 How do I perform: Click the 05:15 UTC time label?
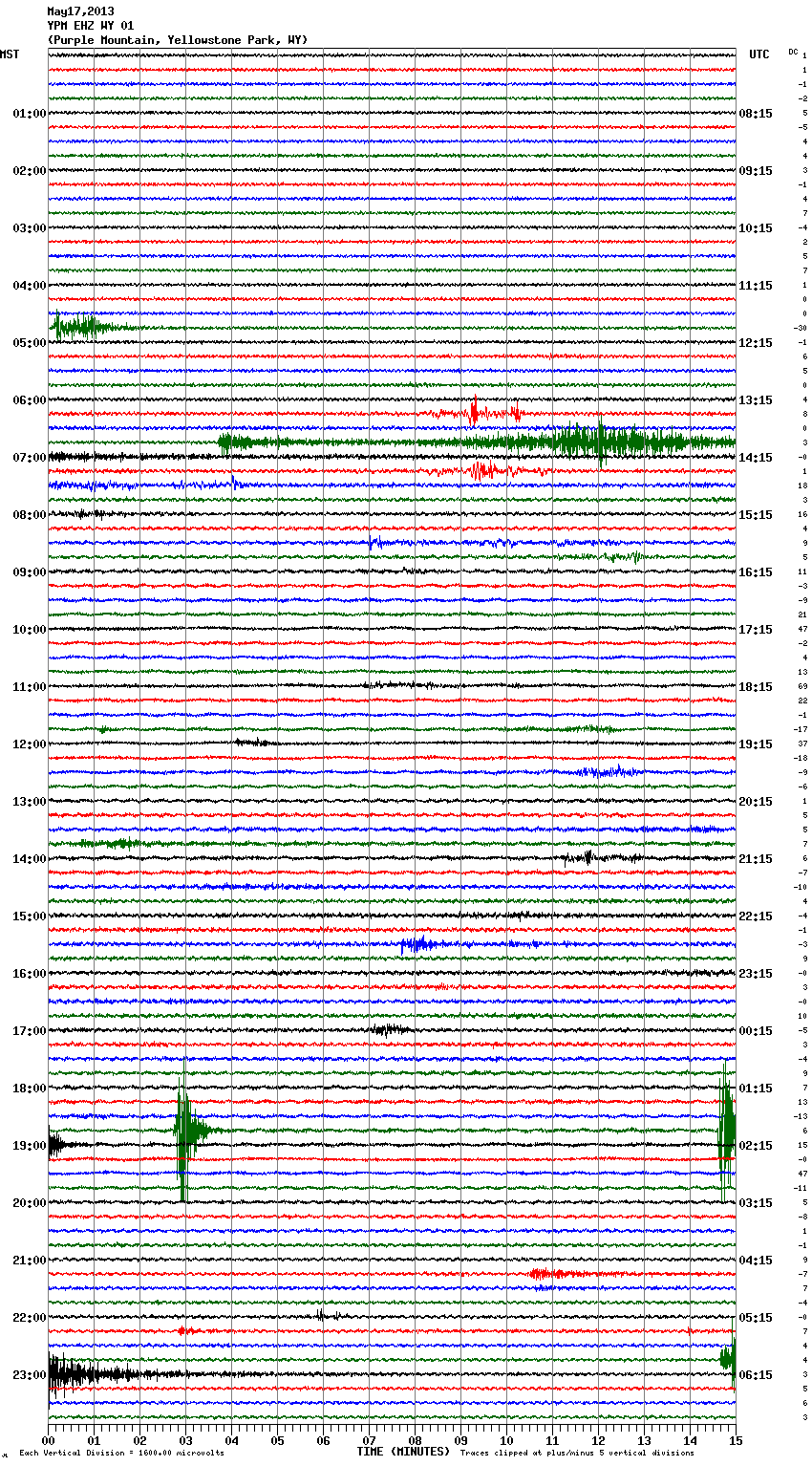(x=756, y=1318)
